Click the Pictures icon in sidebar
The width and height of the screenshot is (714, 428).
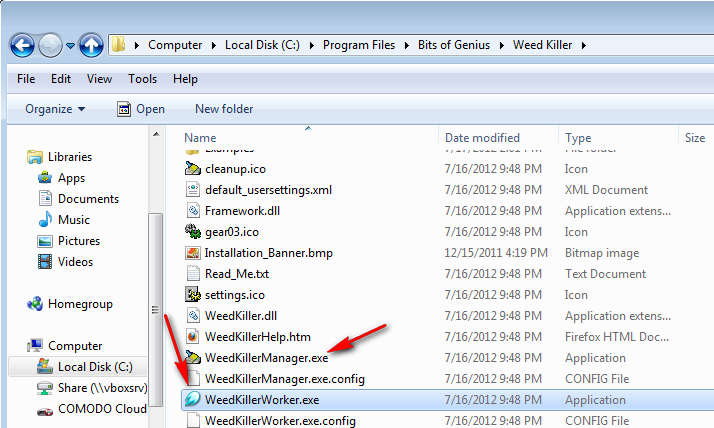pos(45,241)
